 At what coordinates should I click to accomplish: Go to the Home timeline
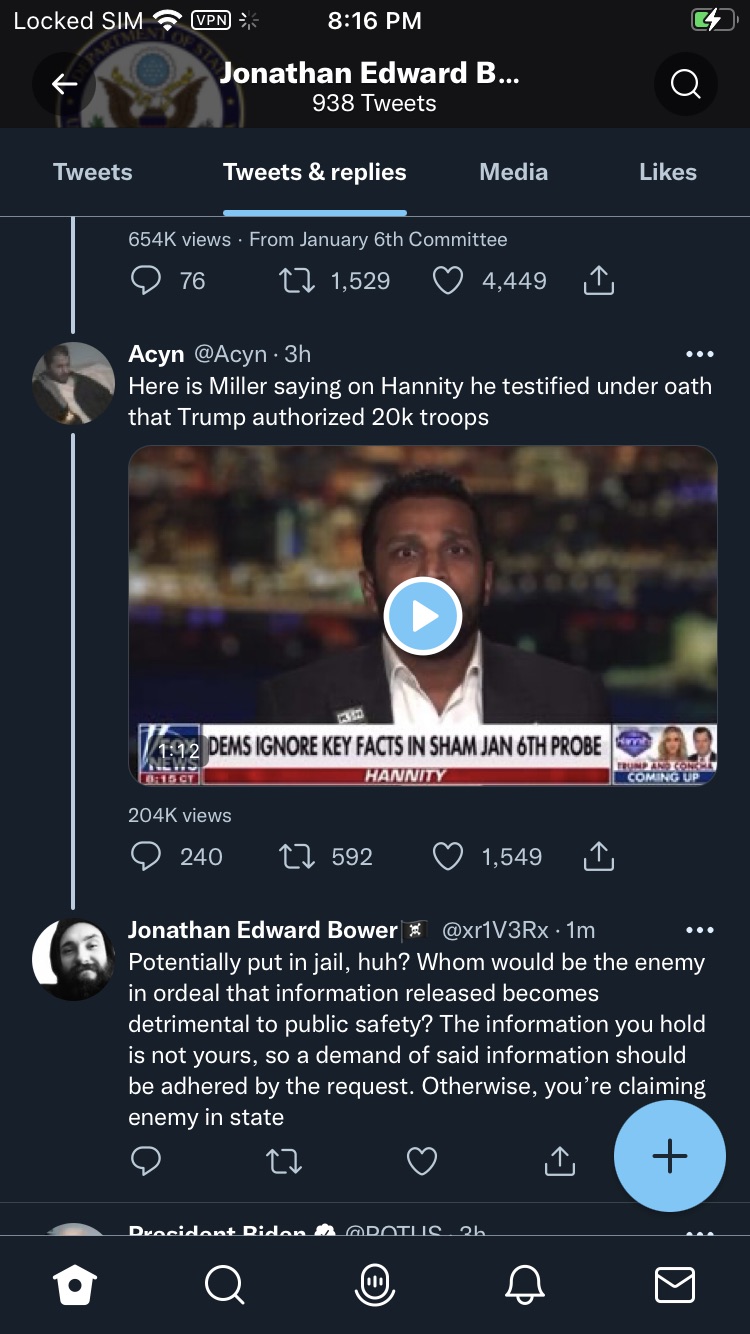76,1285
